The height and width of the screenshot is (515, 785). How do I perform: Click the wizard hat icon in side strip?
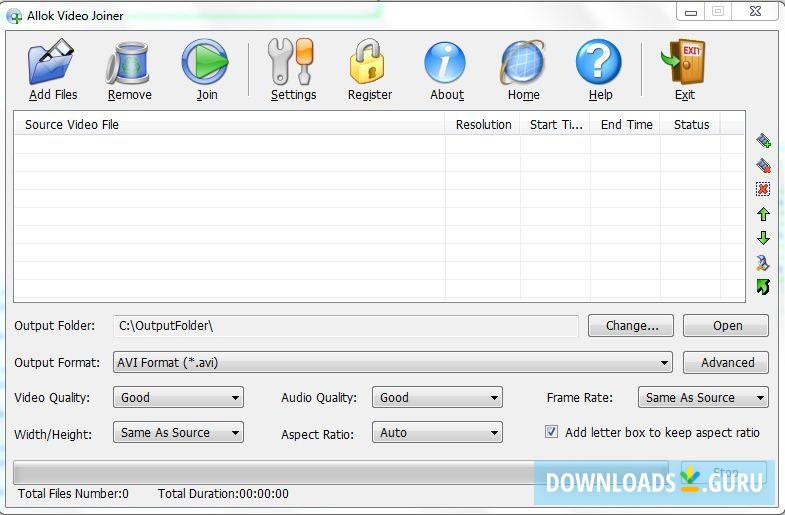tap(763, 262)
